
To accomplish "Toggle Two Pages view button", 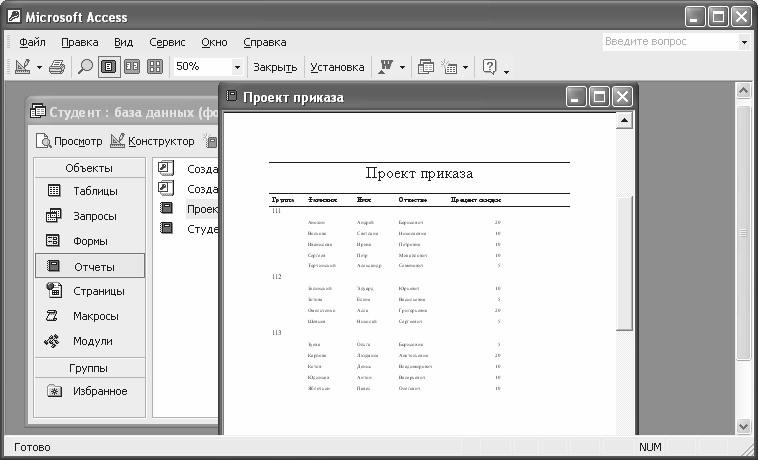I will pyautogui.click(x=132, y=67).
